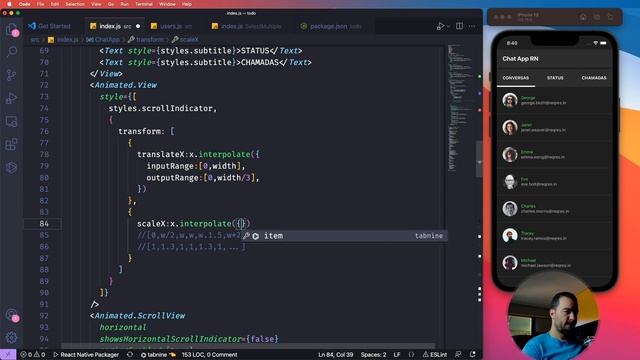Image resolution: width=640 pixels, height=360 pixels.
Task: Click 'Ln 84, Col 39' cursor position
Action: 336,354
